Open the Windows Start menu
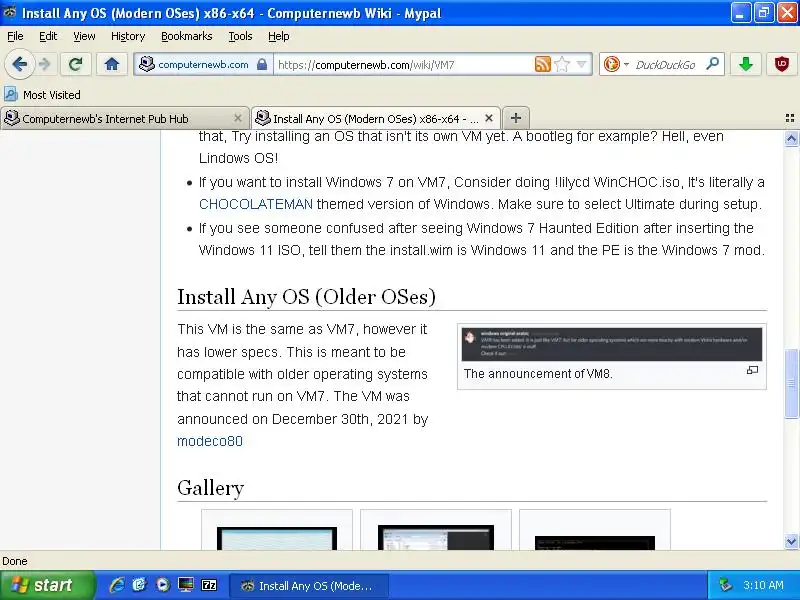The image size is (800, 600). (47, 585)
